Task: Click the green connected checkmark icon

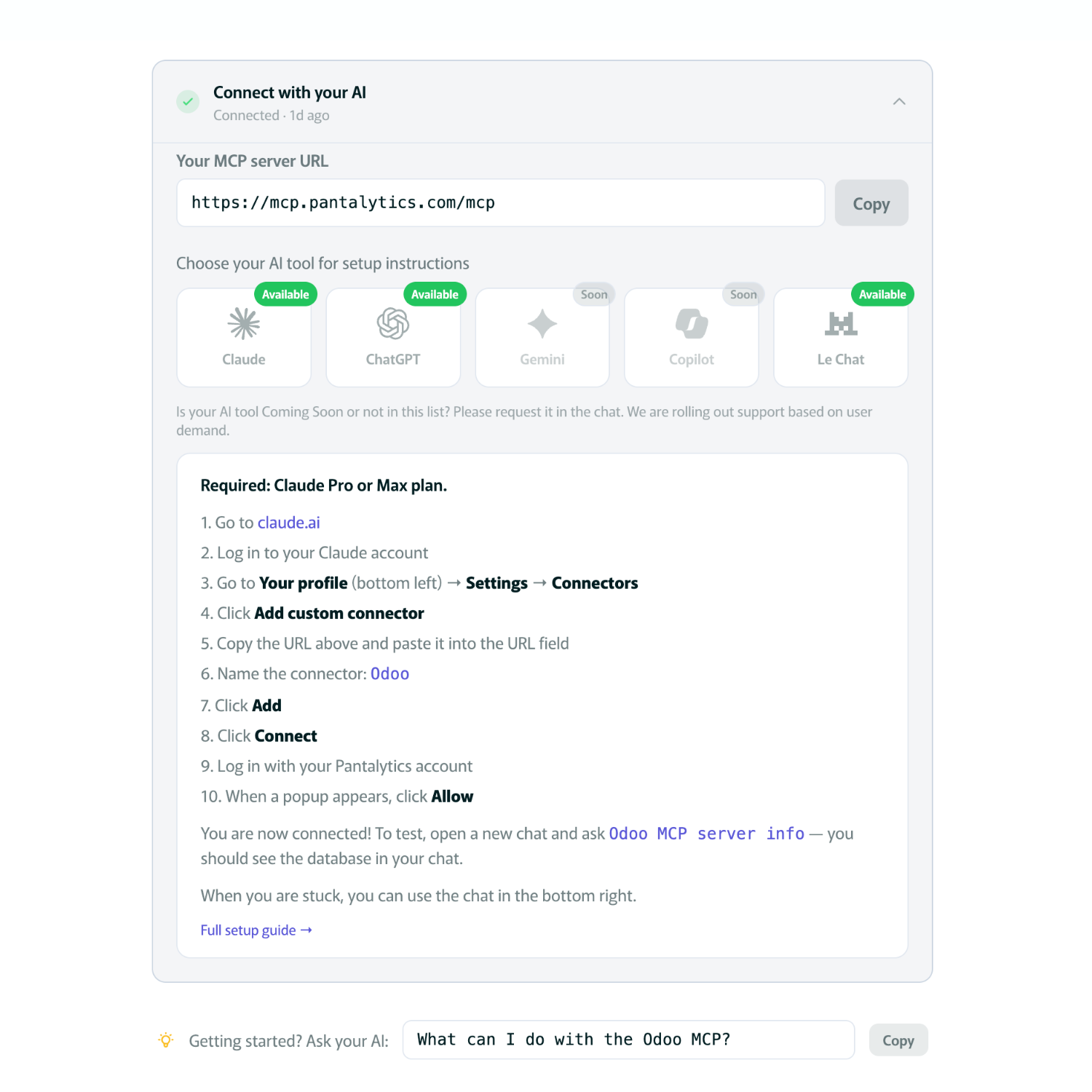Action: (x=188, y=102)
